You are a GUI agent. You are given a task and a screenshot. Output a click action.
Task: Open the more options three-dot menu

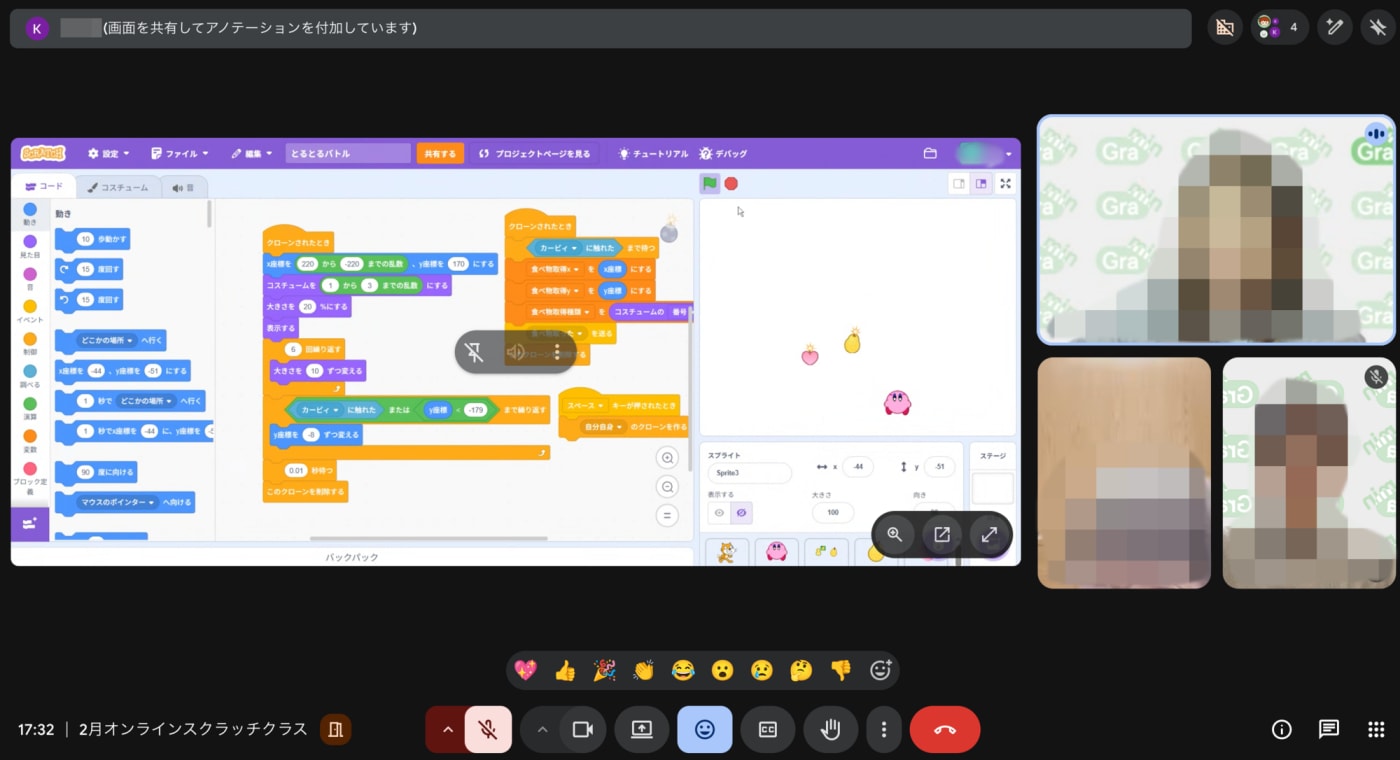(x=884, y=729)
